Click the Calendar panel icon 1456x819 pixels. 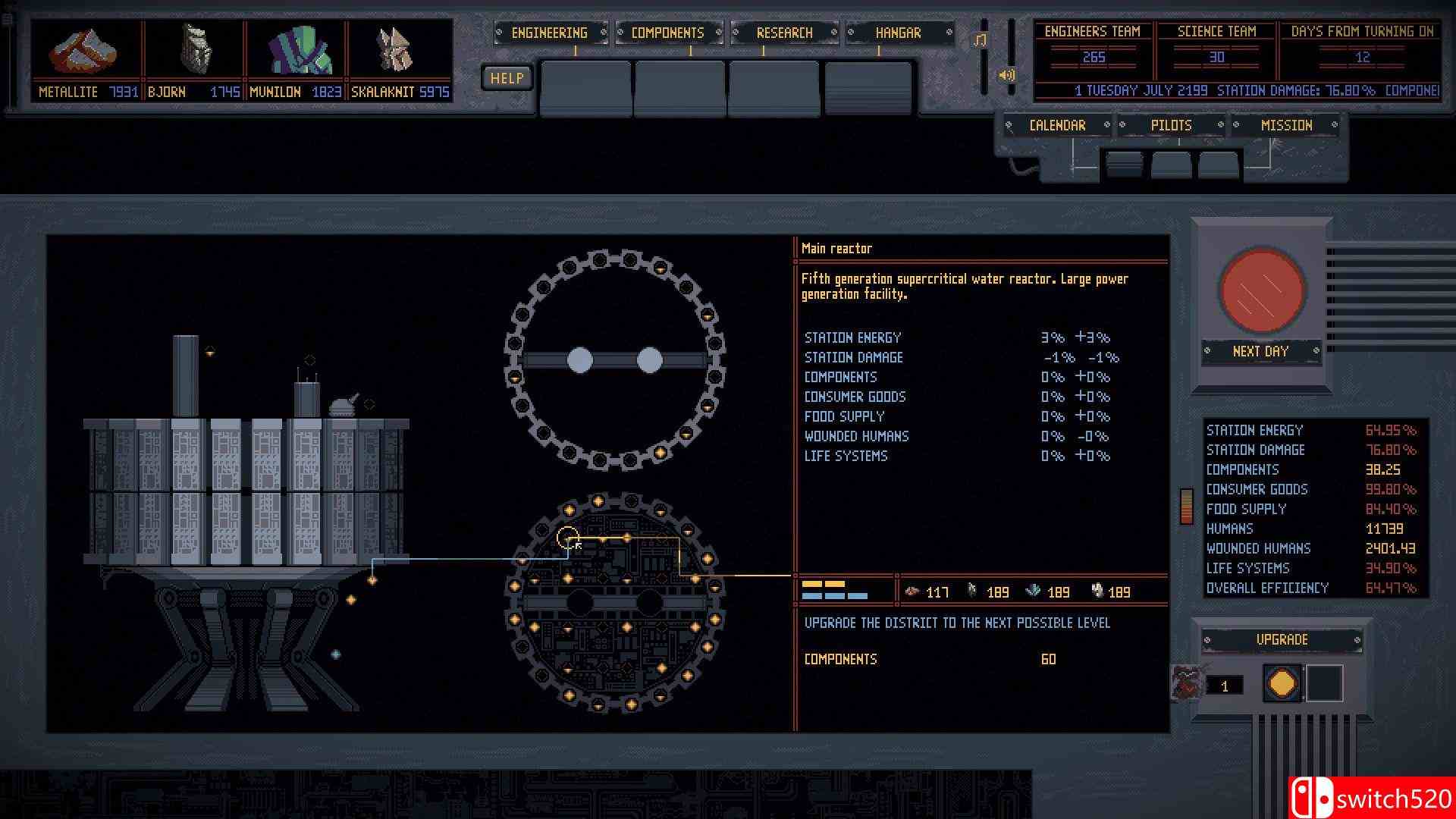(x=1057, y=125)
